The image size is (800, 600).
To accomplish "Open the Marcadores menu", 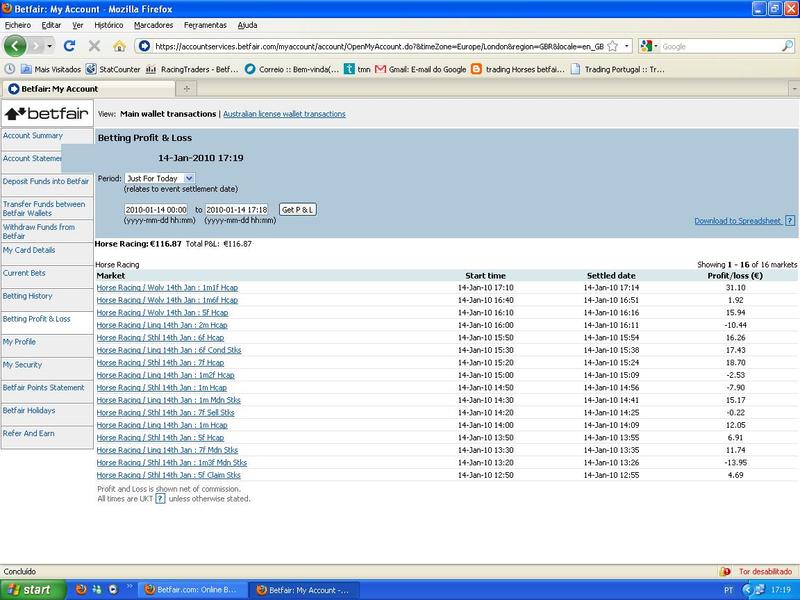I will pos(153,24).
